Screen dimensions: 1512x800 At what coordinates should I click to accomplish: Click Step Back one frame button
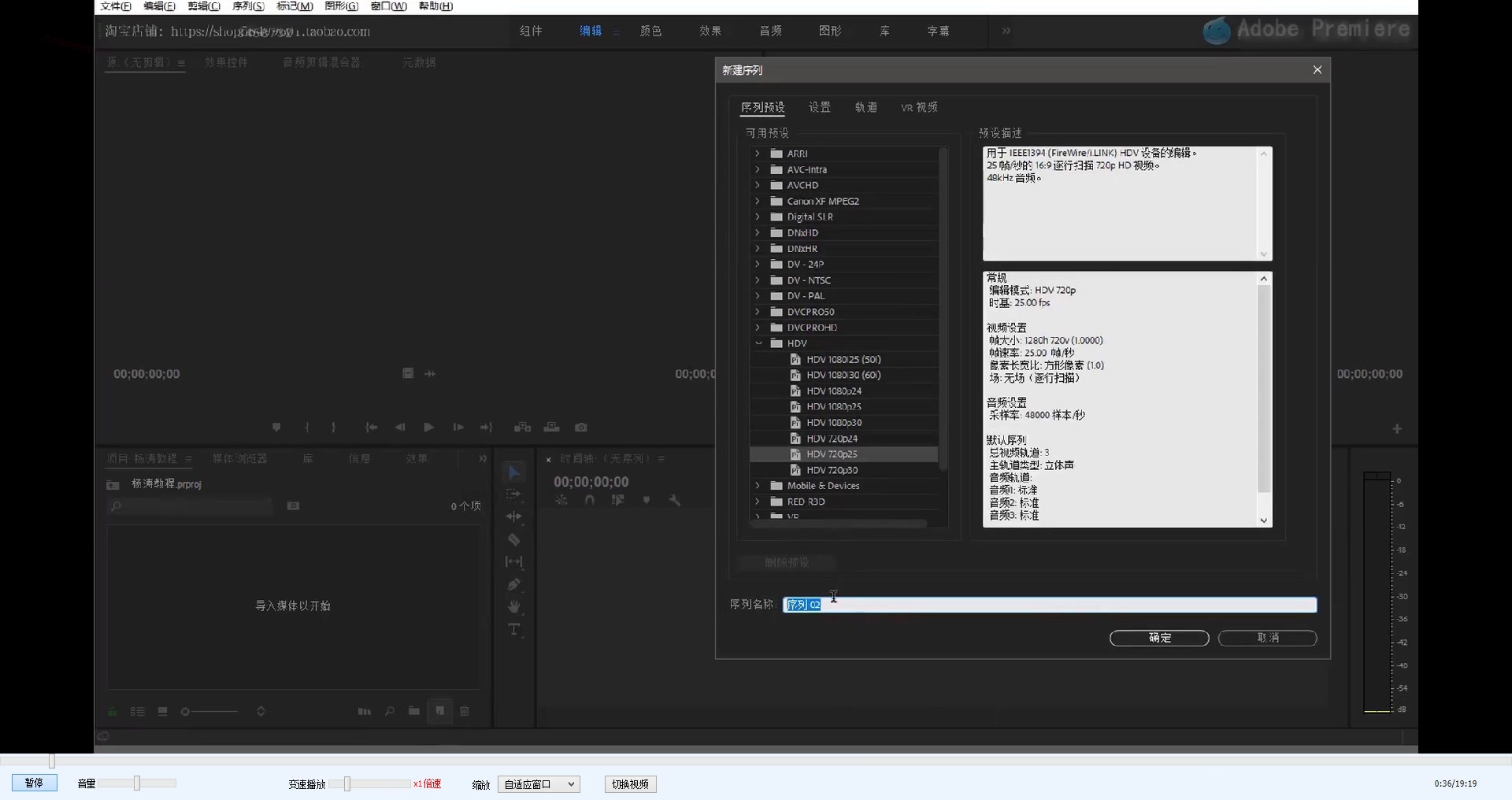pyautogui.click(x=400, y=428)
